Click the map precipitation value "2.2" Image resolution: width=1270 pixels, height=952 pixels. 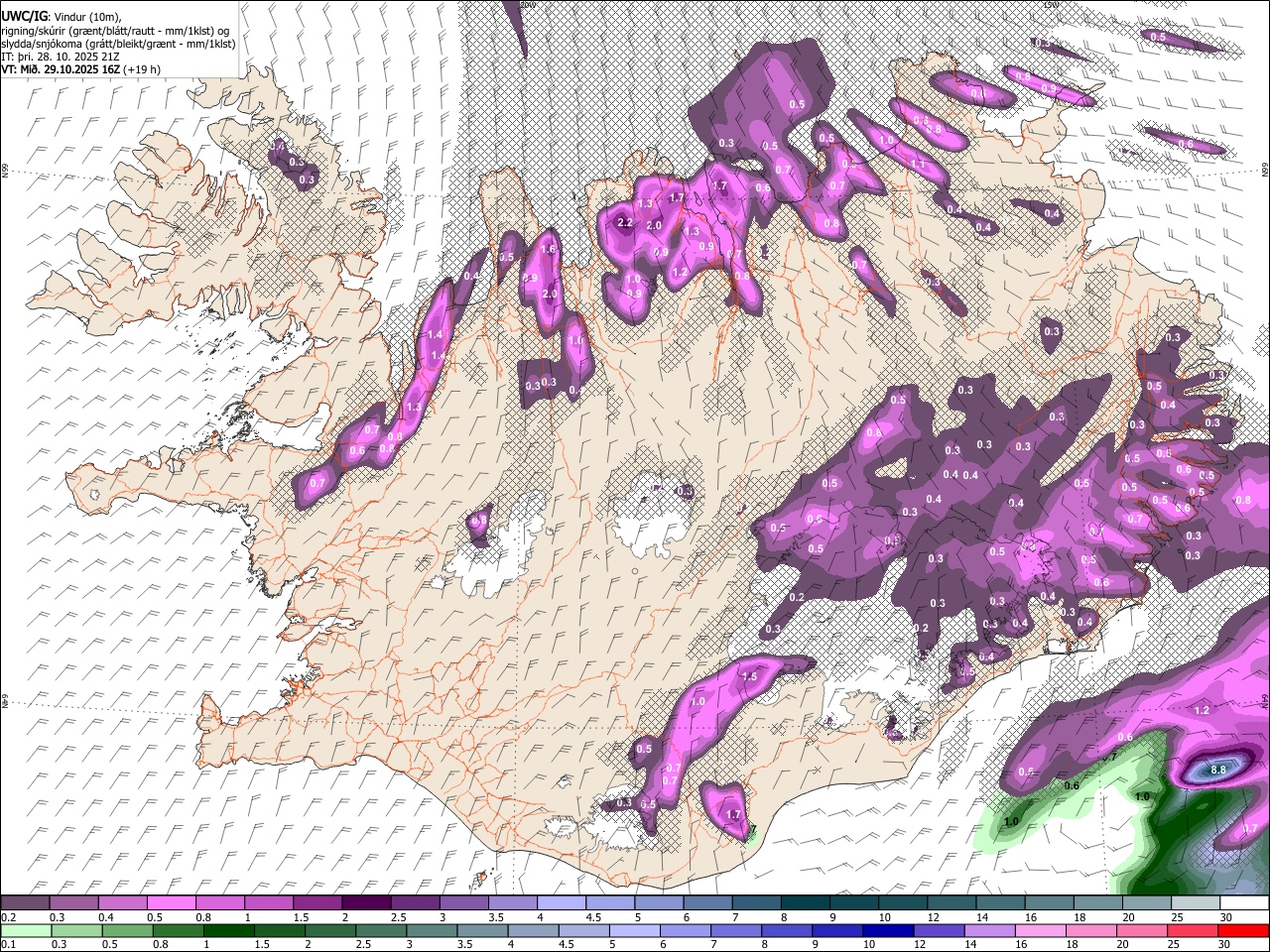click(624, 223)
